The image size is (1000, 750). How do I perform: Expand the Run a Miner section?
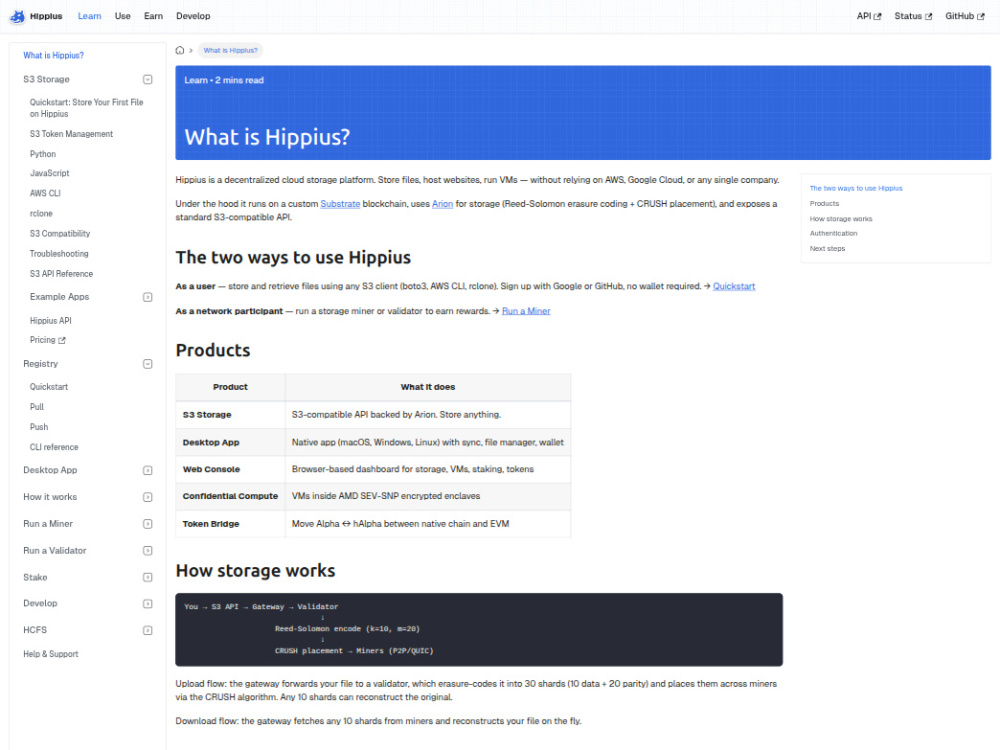tap(147, 524)
